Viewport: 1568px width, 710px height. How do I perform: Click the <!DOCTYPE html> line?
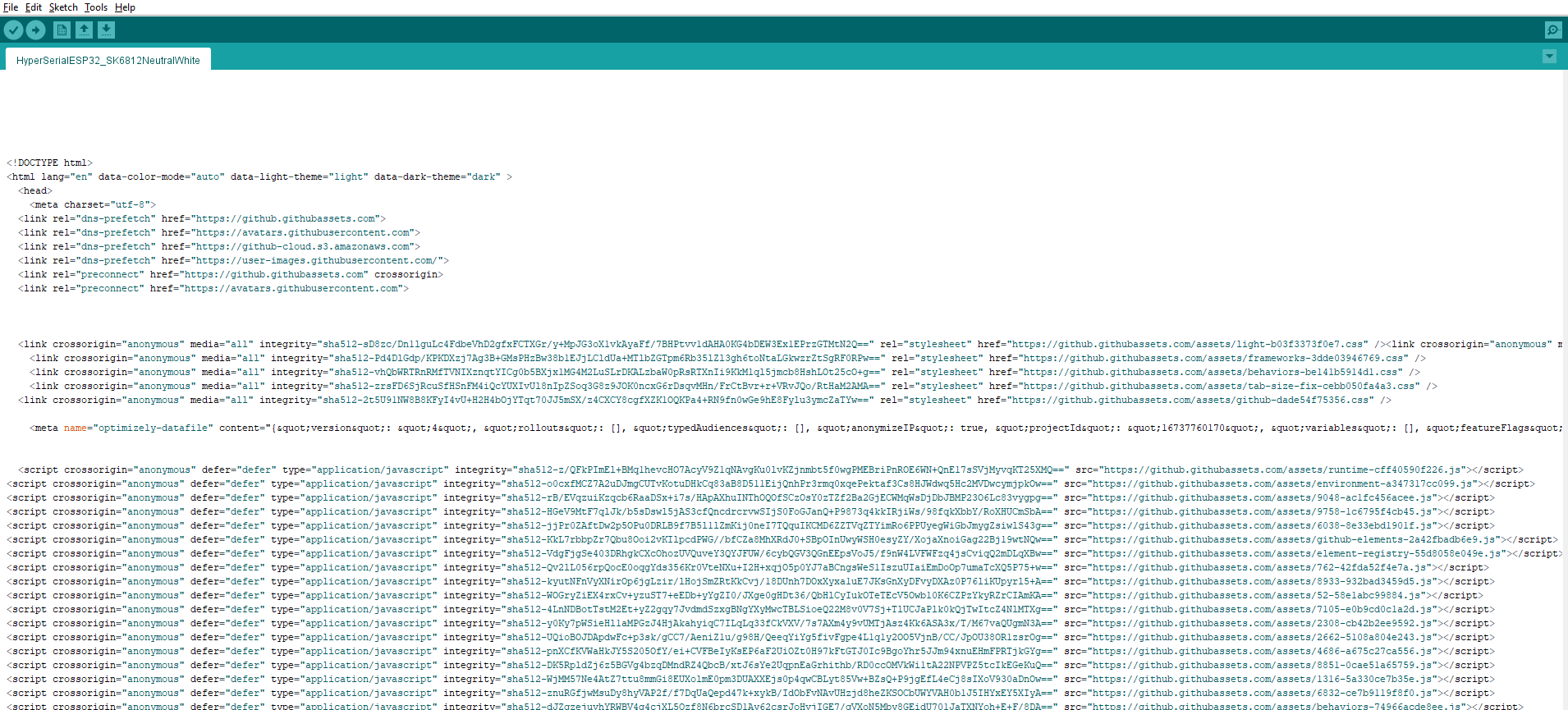tap(50, 163)
